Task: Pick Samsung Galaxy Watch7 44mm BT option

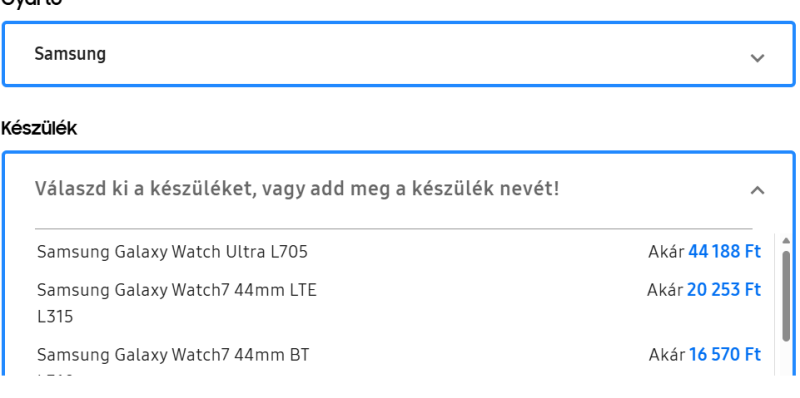Action: pyautogui.click(x=398, y=360)
